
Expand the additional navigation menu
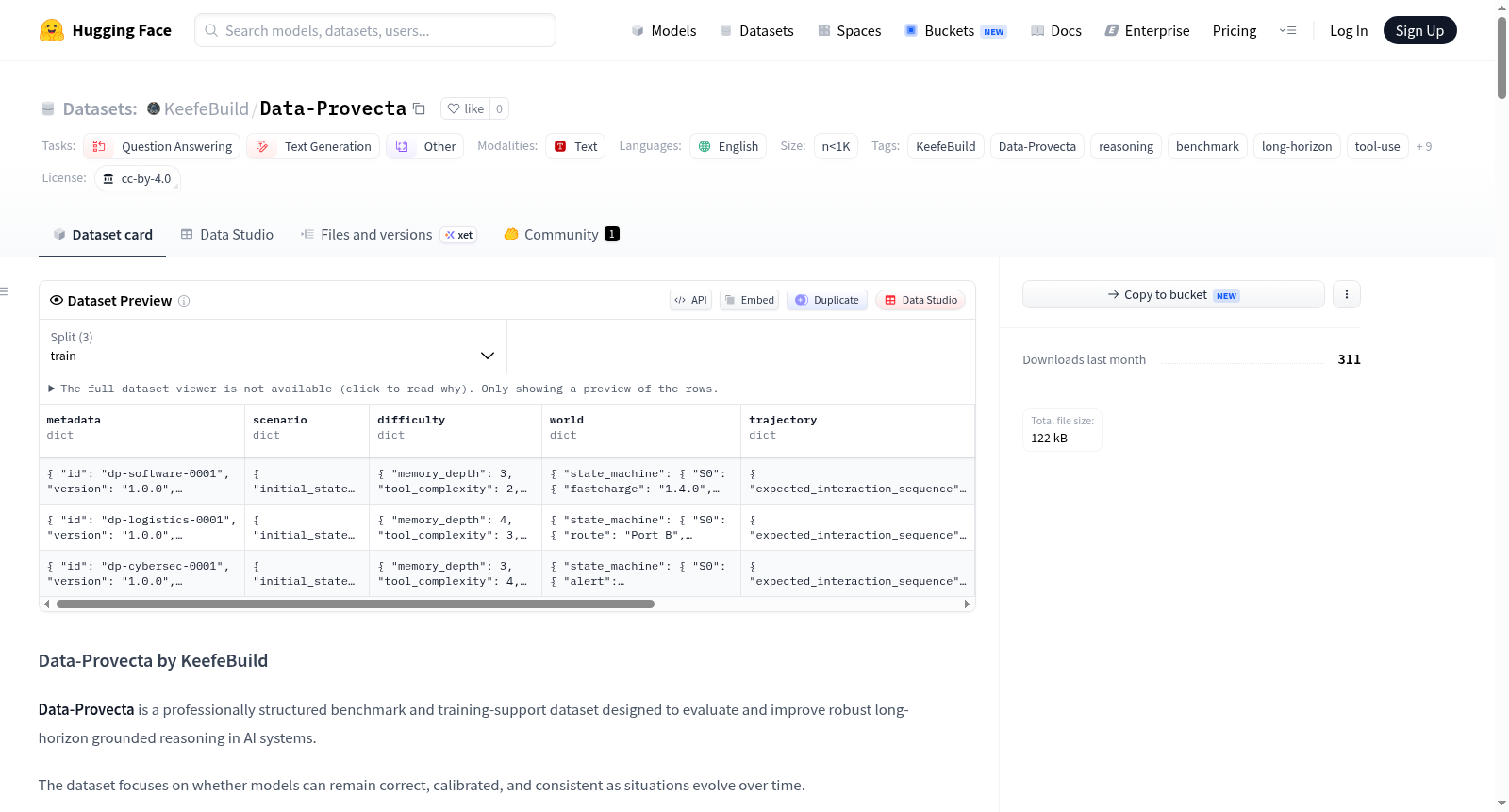[1287, 30]
